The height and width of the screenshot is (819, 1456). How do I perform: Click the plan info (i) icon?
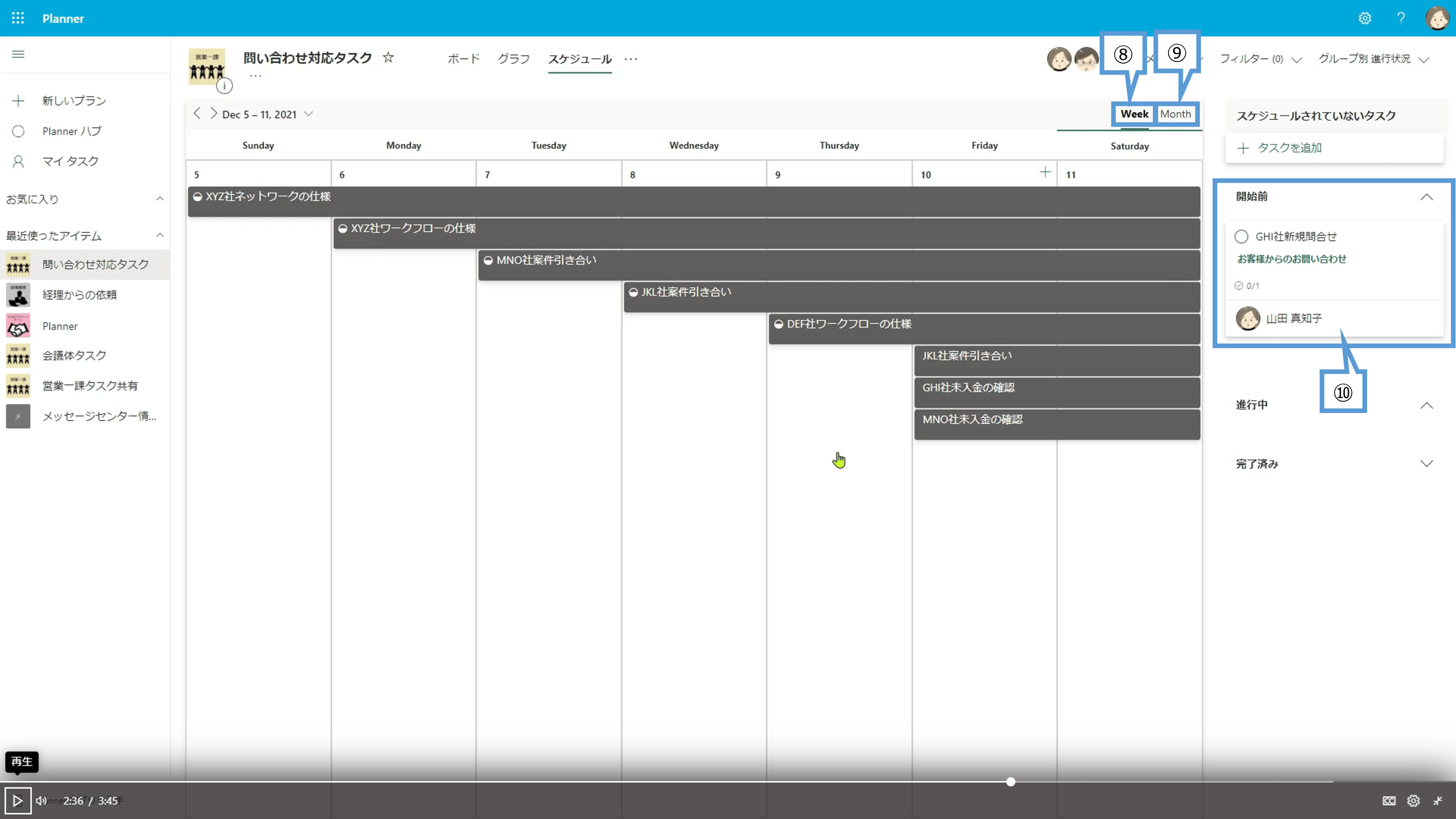tap(225, 86)
